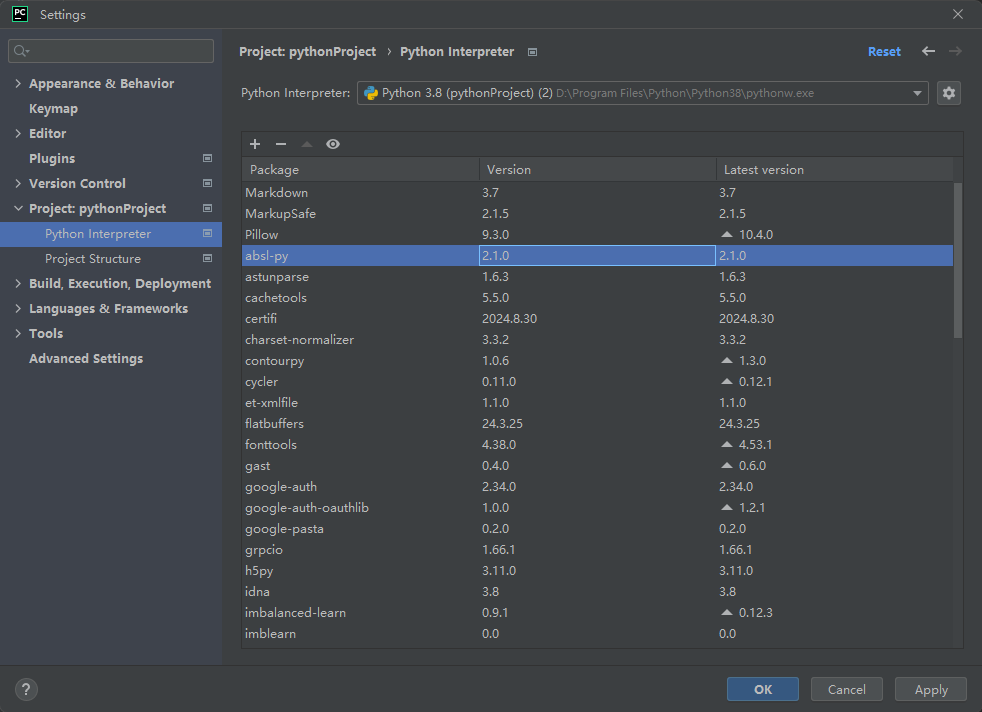Viewport: 982px width, 712px height.
Task: Click upgrade arrow next to imbalanced-learn 0.12.3
Action: 726,612
